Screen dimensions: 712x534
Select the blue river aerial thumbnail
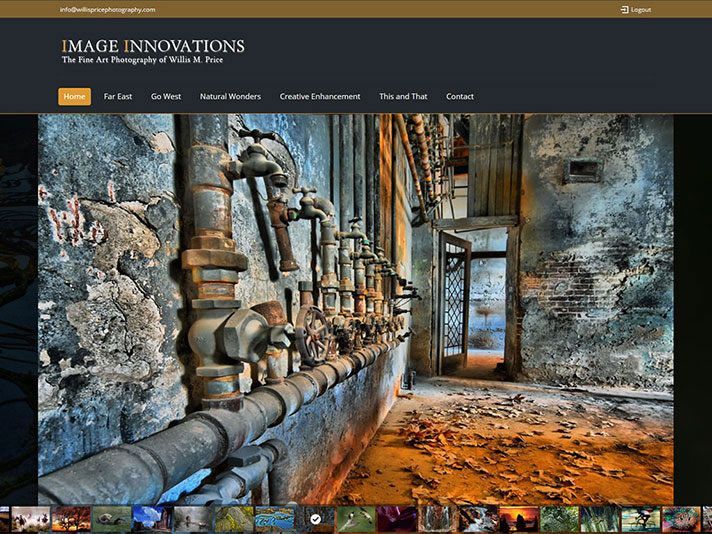(x=275, y=519)
